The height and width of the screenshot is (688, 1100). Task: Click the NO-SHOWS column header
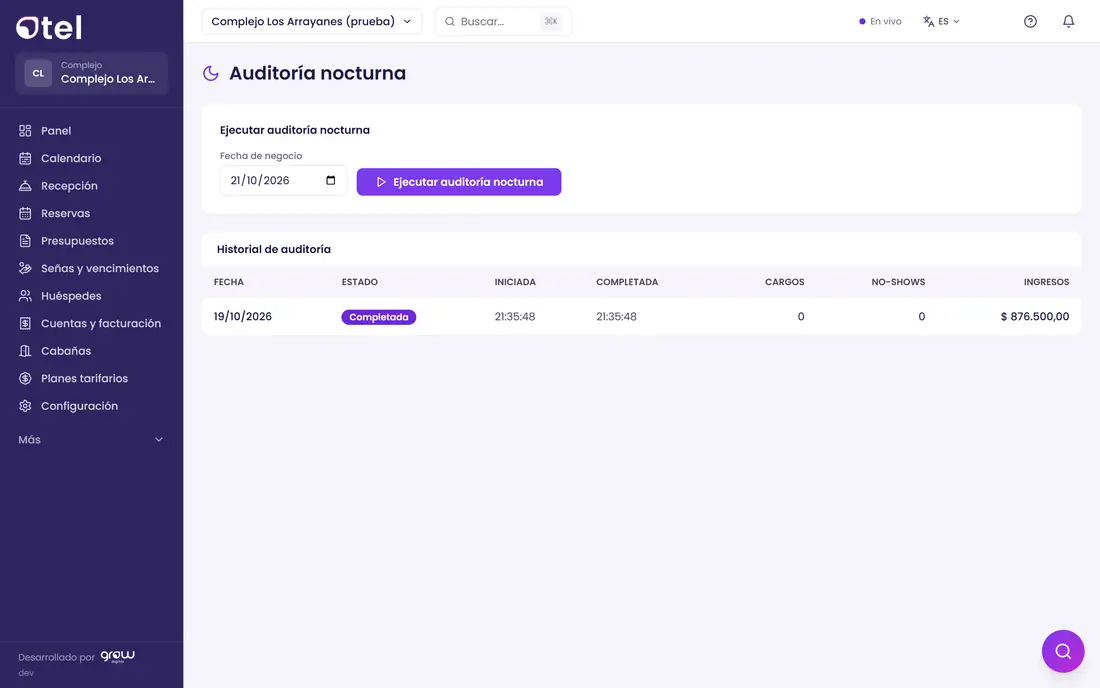[x=898, y=282]
